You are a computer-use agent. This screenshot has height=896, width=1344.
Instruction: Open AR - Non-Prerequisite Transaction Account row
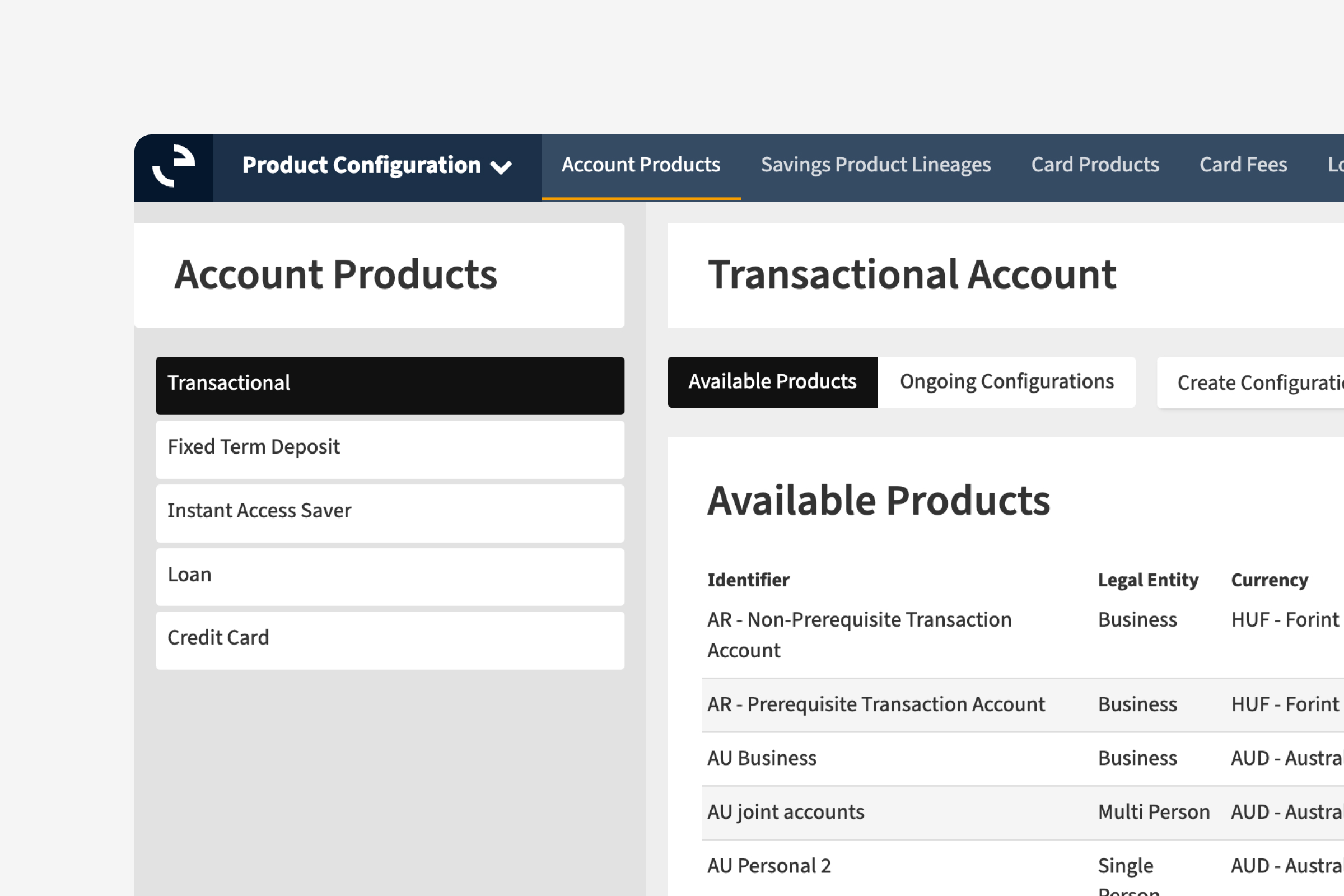pyautogui.click(x=860, y=635)
